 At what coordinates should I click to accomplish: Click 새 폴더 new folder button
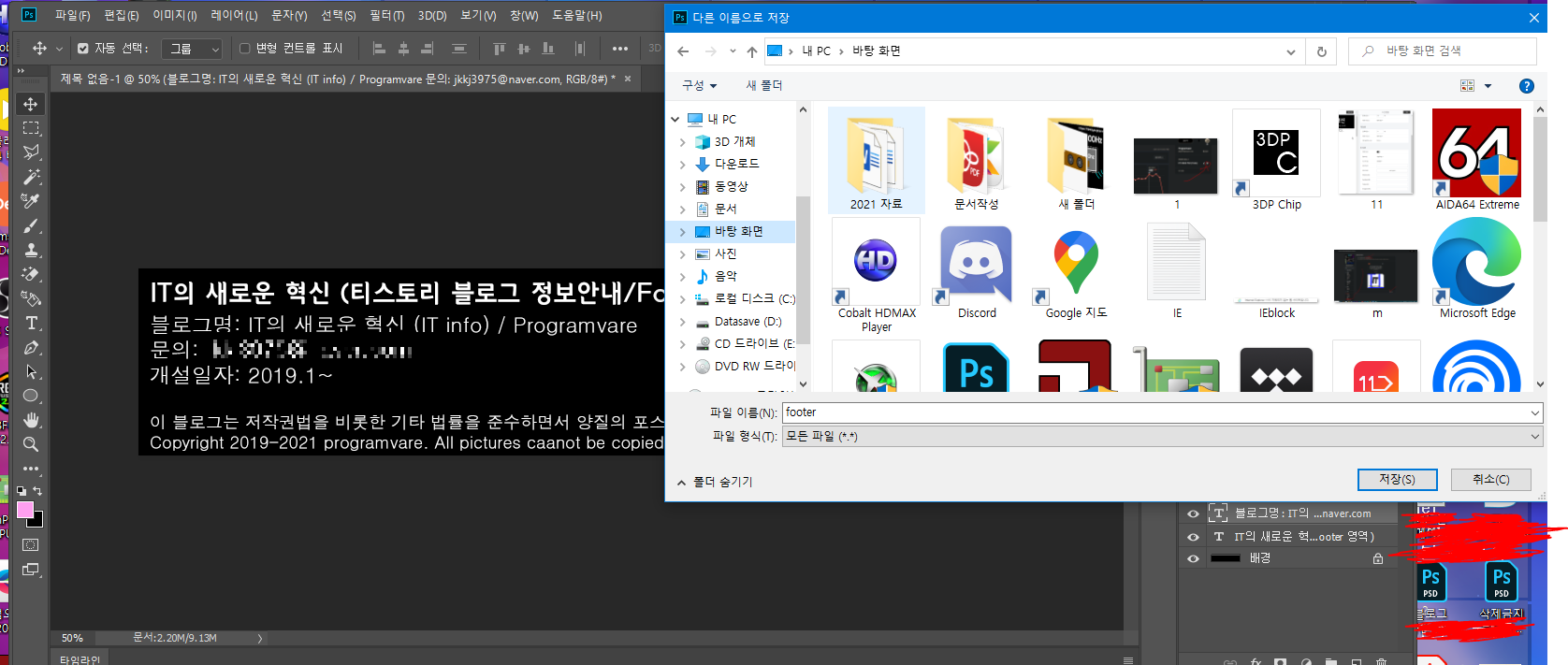click(x=764, y=85)
